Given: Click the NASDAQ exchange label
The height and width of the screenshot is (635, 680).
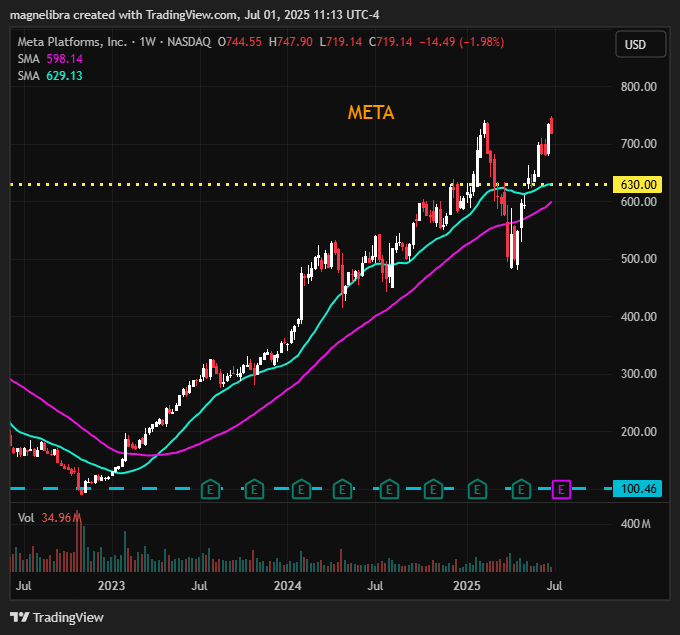Looking at the screenshot, I should coord(189,42).
